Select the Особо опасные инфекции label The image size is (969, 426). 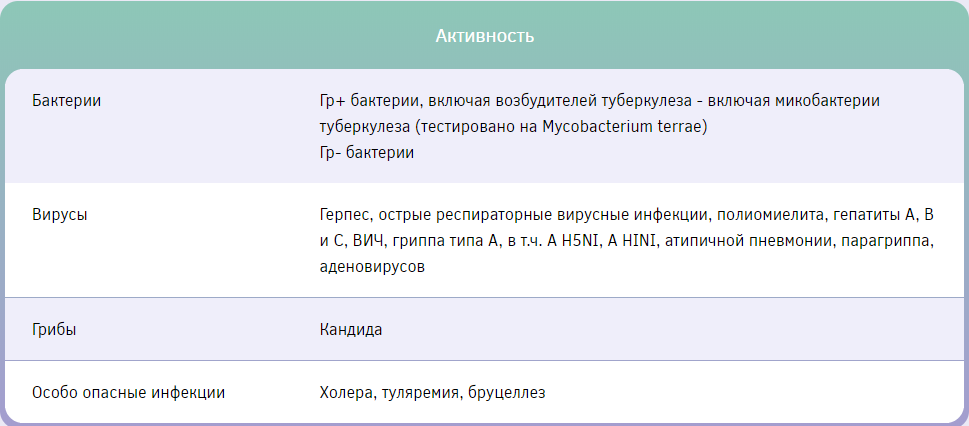128,392
